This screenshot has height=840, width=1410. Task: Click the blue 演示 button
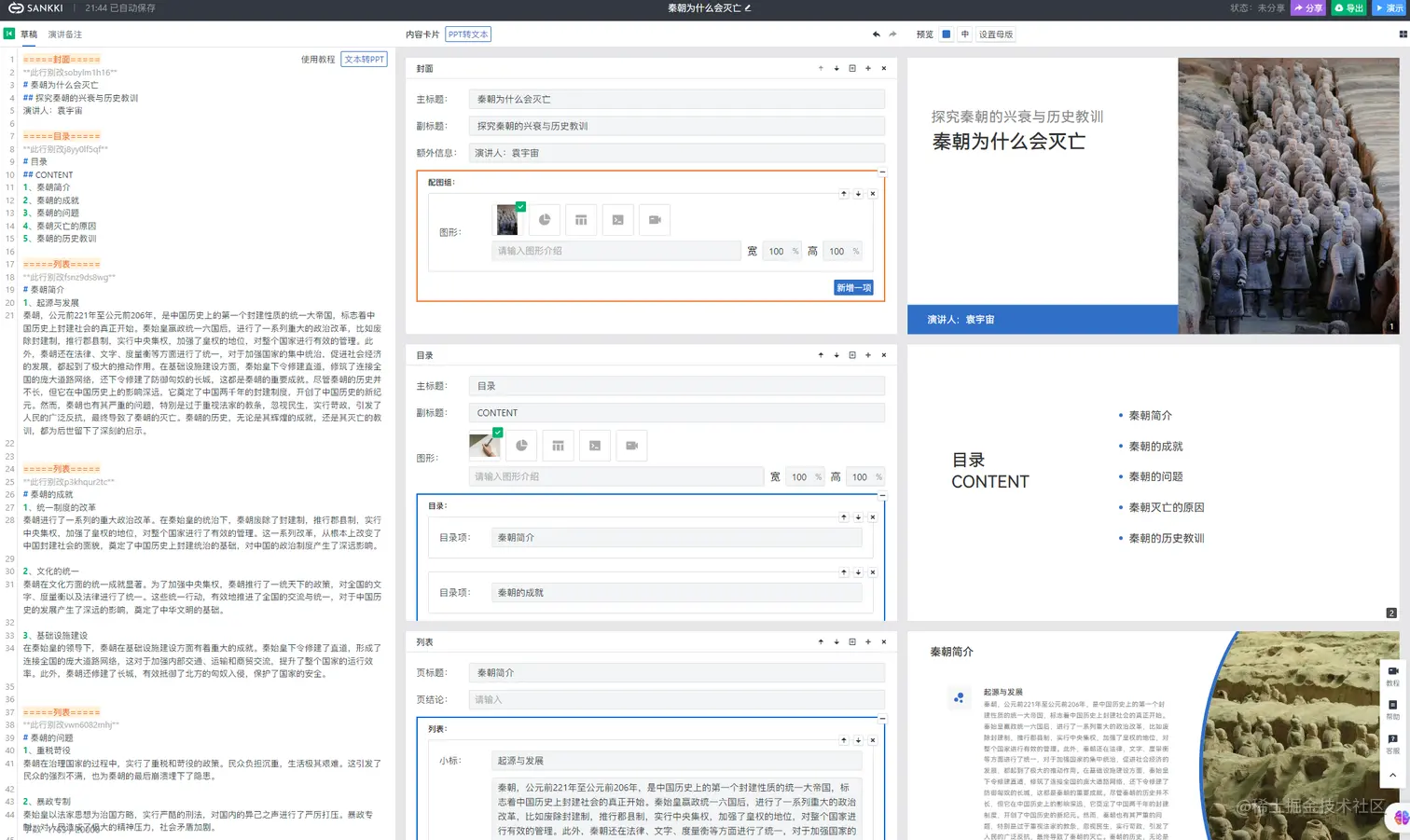point(1389,7)
